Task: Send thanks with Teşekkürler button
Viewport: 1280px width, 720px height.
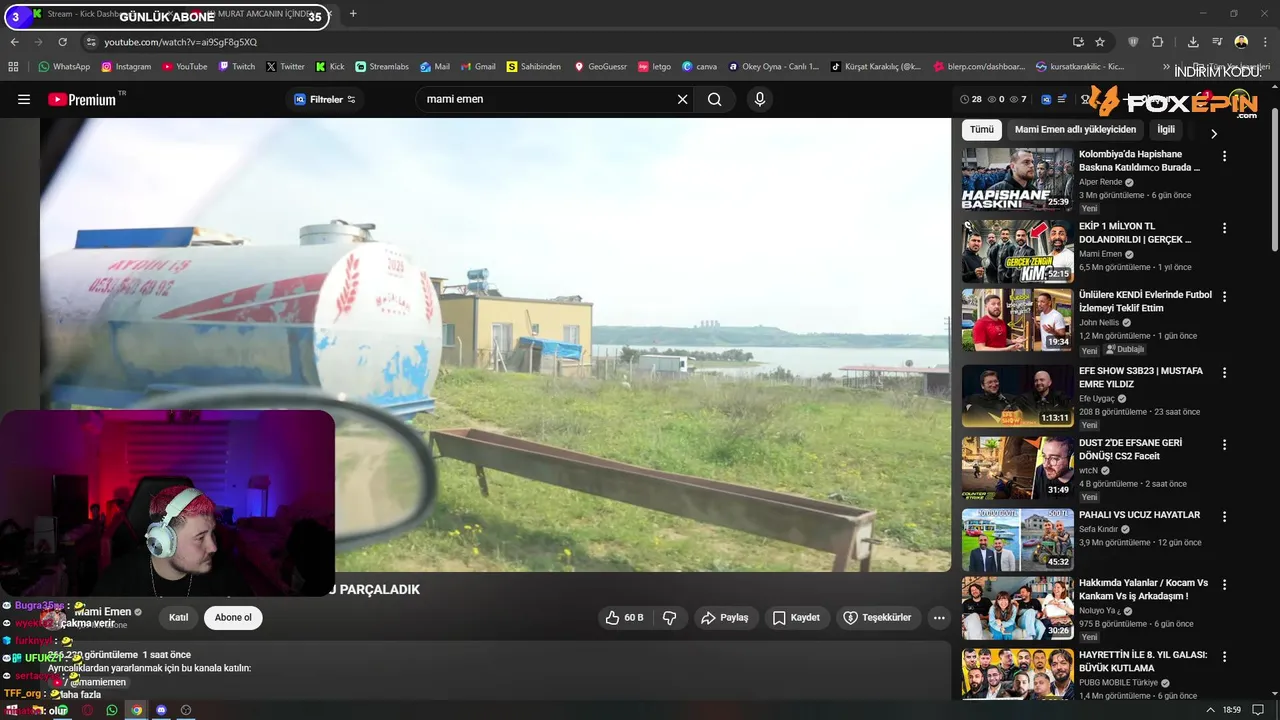Action: coord(877,618)
